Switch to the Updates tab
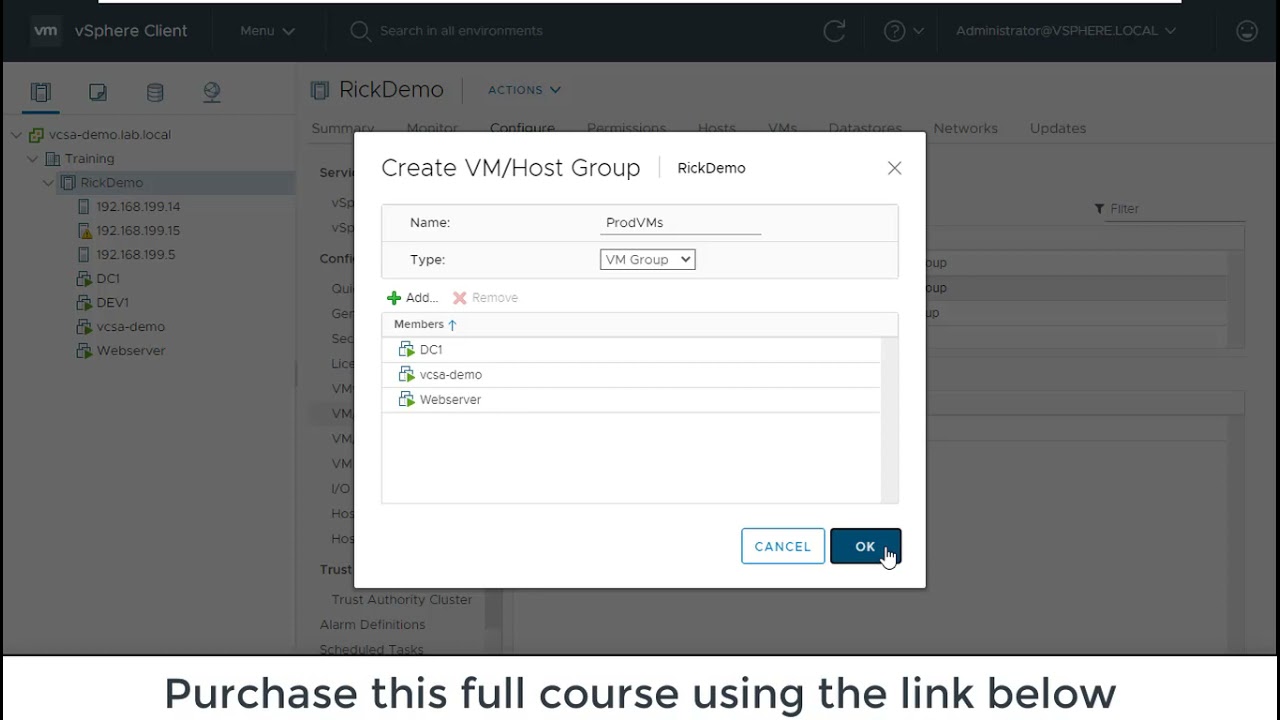 pyautogui.click(x=1058, y=128)
